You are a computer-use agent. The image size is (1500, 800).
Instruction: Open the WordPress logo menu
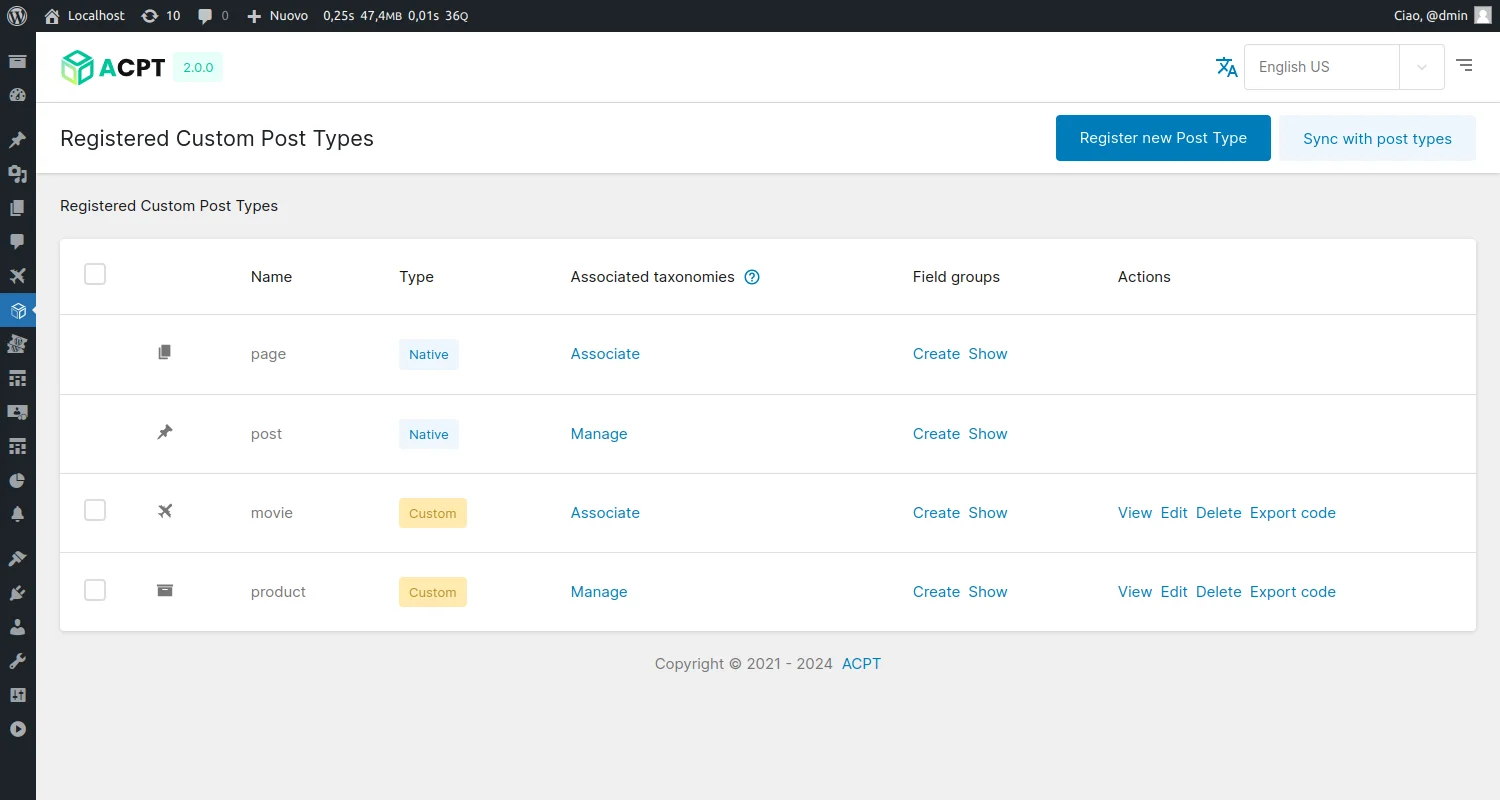point(17,16)
